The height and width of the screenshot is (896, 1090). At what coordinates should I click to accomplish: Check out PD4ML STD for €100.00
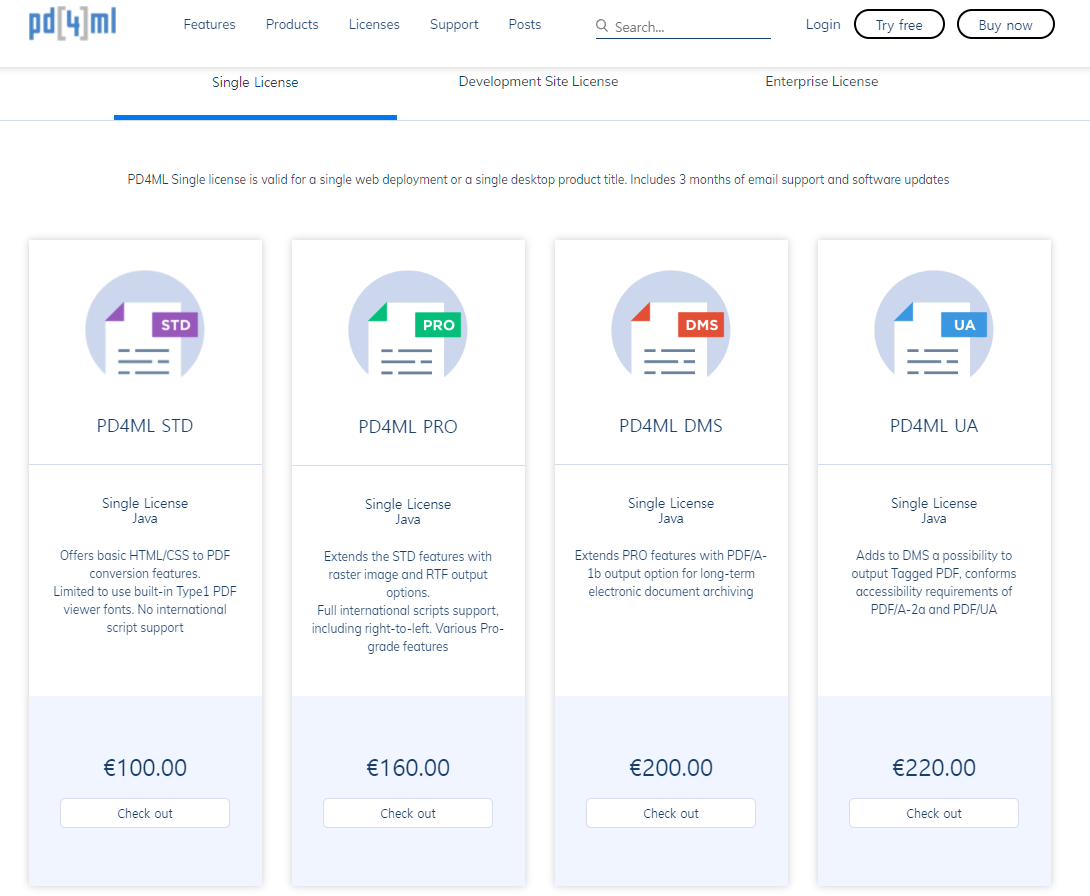tap(145, 813)
